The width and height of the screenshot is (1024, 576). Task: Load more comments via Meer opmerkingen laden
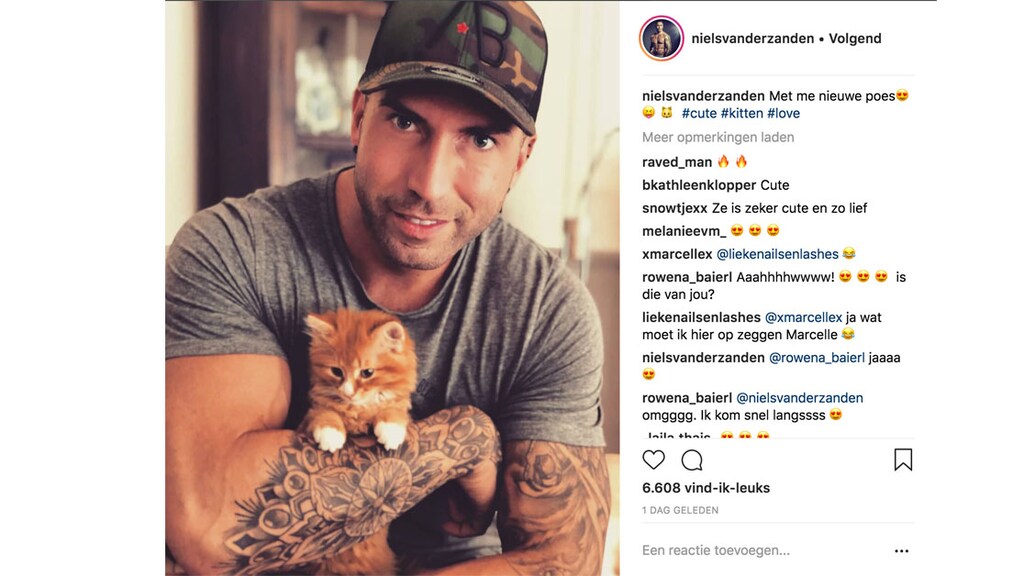tap(718, 137)
